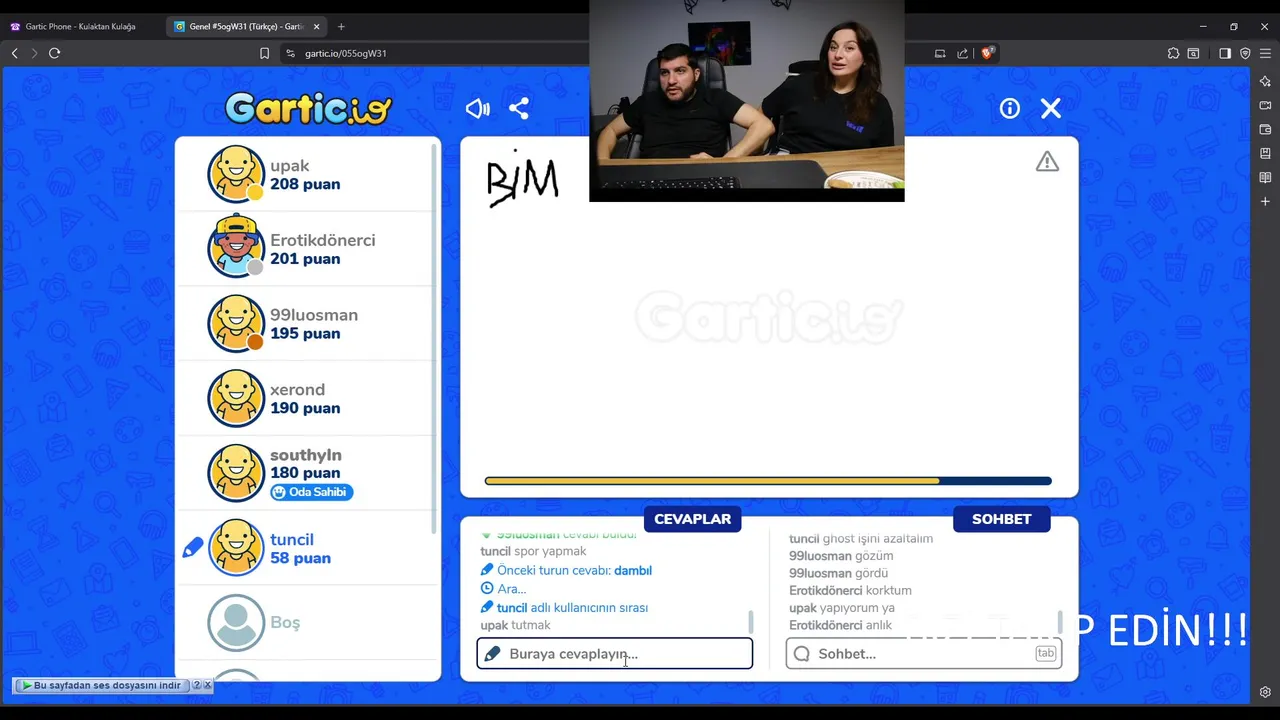This screenshot has height=720, width=1280.
Task: Click 'Önceki turun cevabı: dambıl' message
Action: click(x=566, y=570)
